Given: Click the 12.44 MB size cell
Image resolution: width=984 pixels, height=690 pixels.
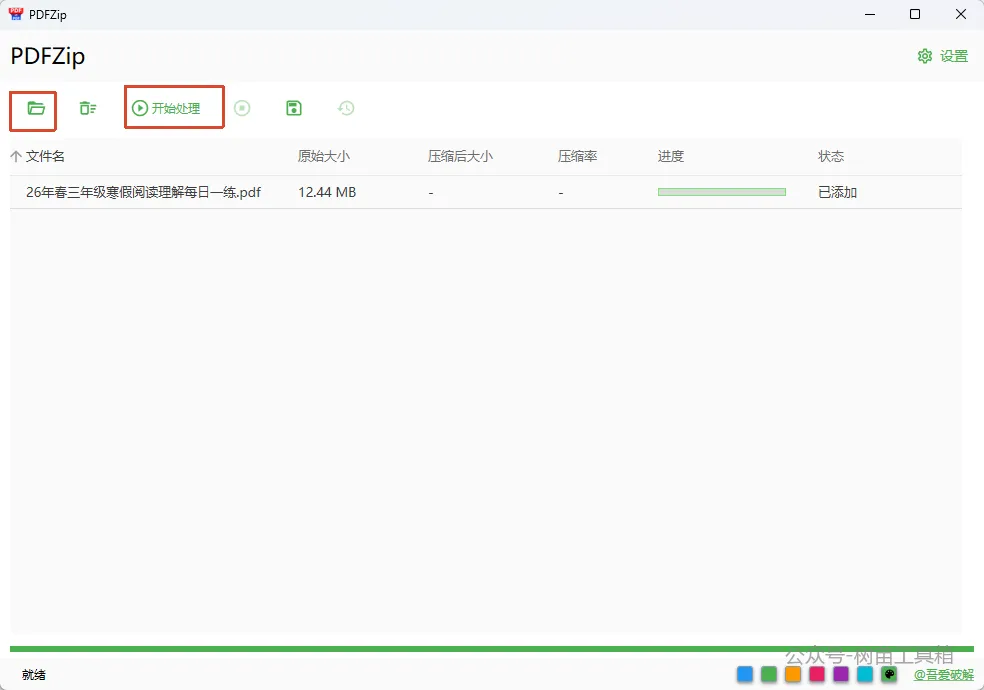Looking at the screenshot, I should tap(327, 192).
